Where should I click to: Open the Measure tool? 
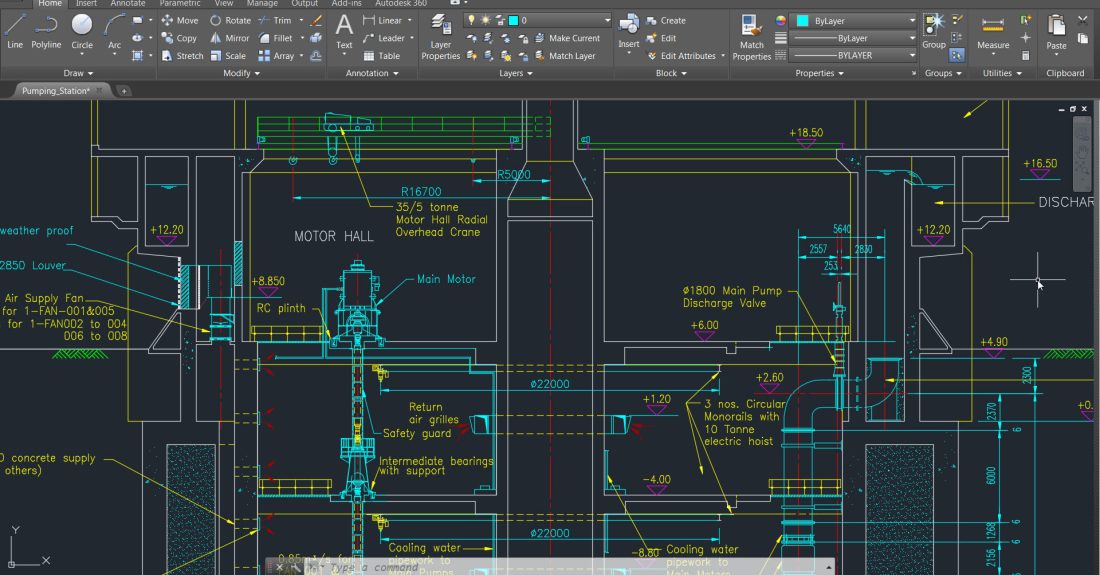(993, 32)
